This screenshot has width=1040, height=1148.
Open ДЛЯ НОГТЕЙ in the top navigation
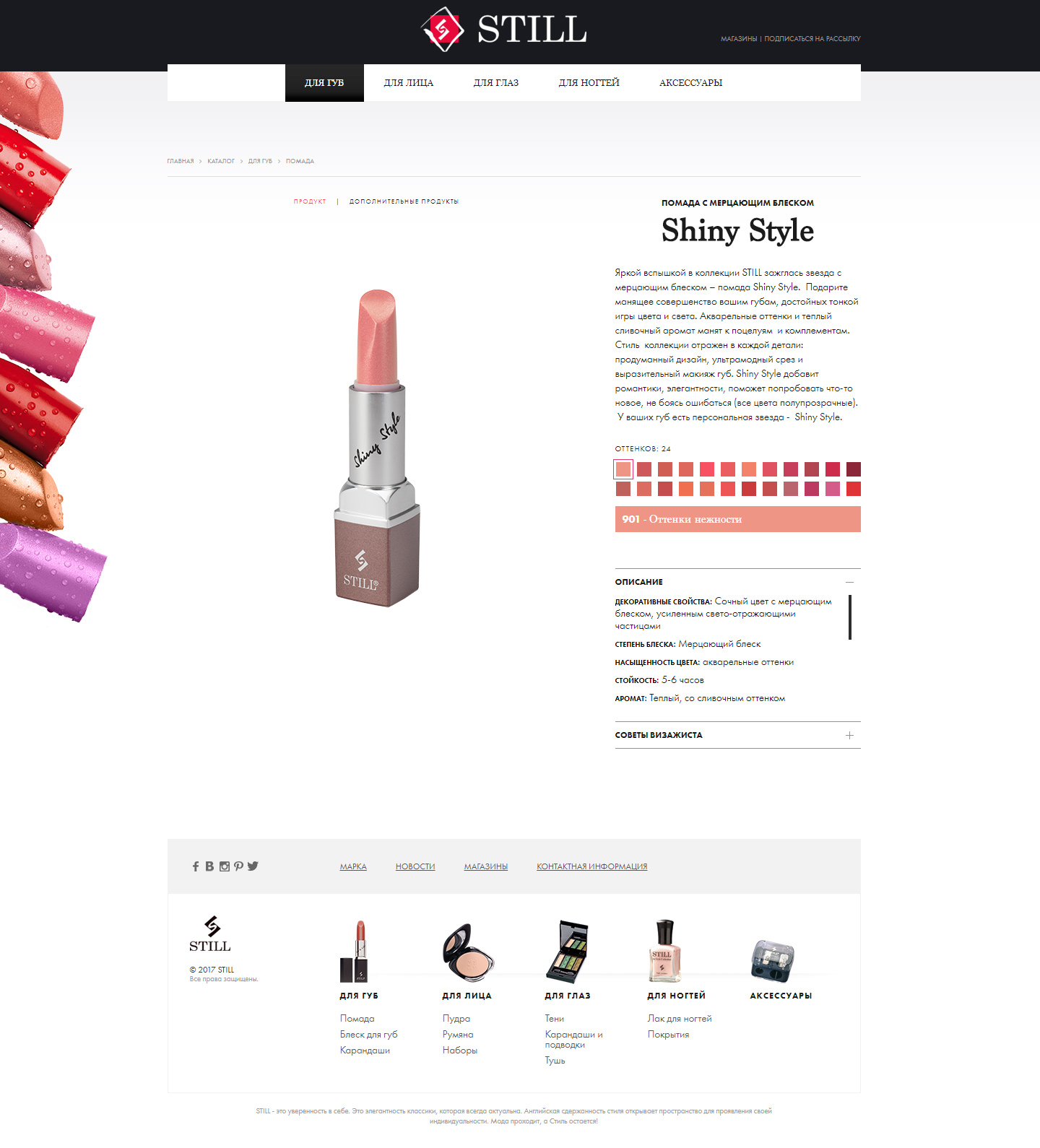click(589, 83)
